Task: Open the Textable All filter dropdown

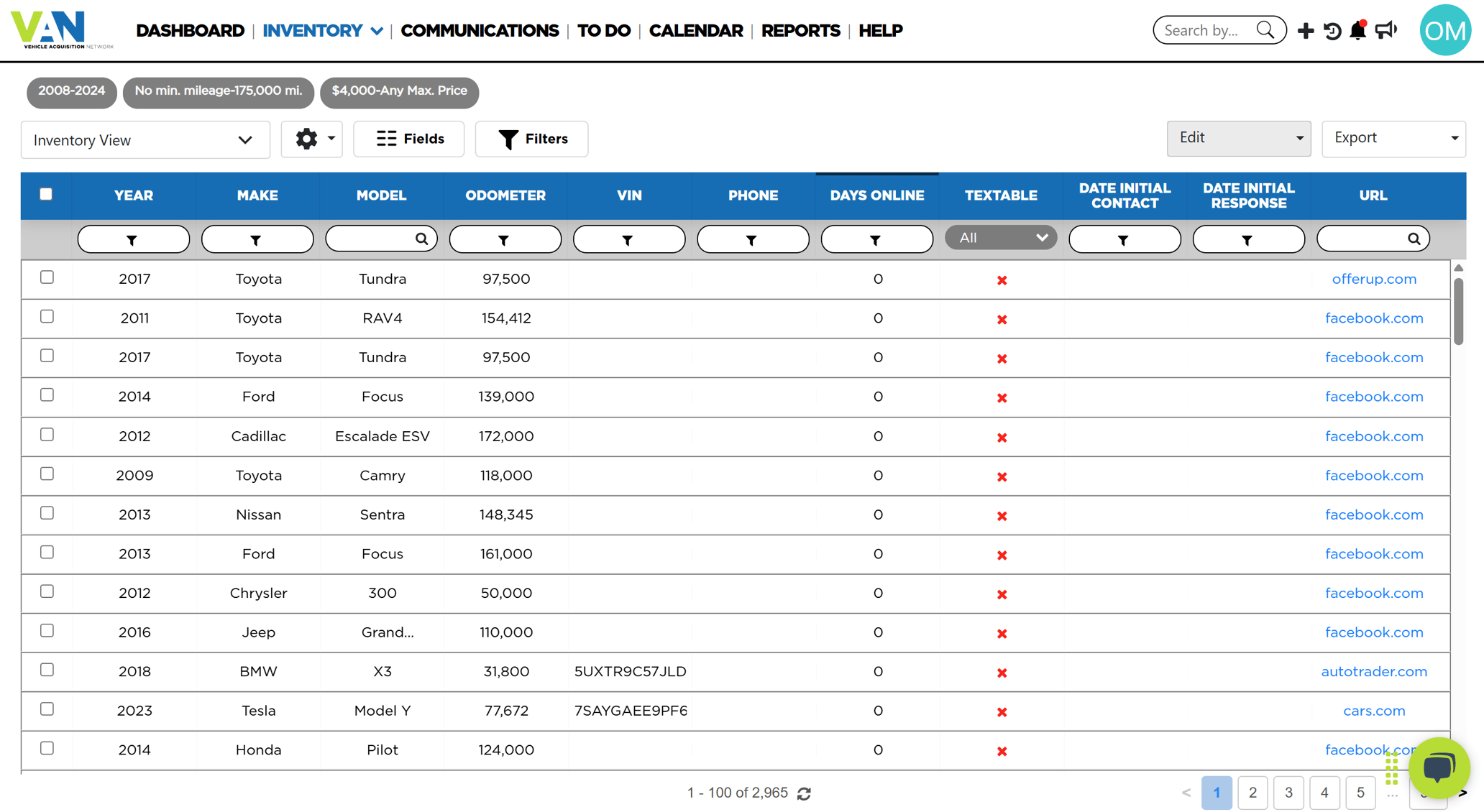Action: pyautogui.click(x=1001, y=238)
